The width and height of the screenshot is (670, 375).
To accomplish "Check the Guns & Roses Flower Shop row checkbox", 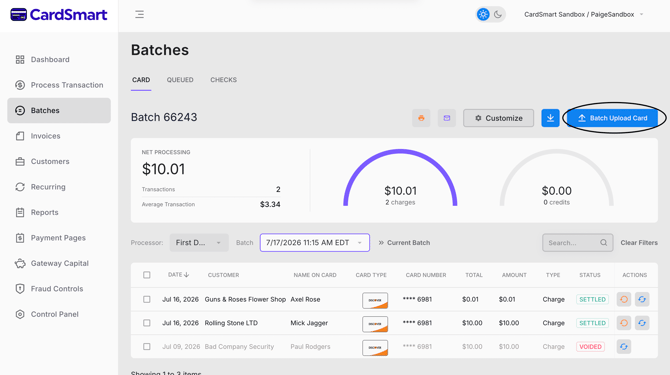I will tap(147, 299).
